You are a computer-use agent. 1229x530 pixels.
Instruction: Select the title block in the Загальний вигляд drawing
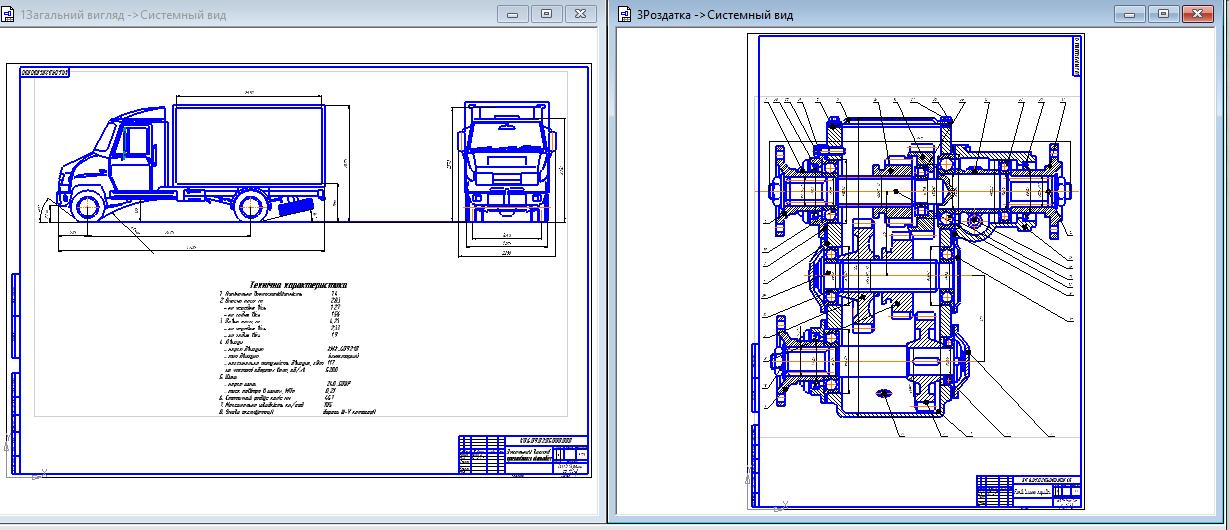pyautogui.click(x=523, y=456)
